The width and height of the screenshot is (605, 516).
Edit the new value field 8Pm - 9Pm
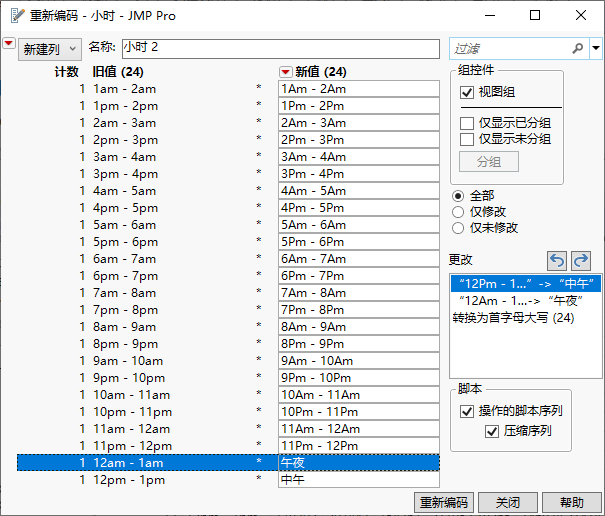[x=359, y=343]
